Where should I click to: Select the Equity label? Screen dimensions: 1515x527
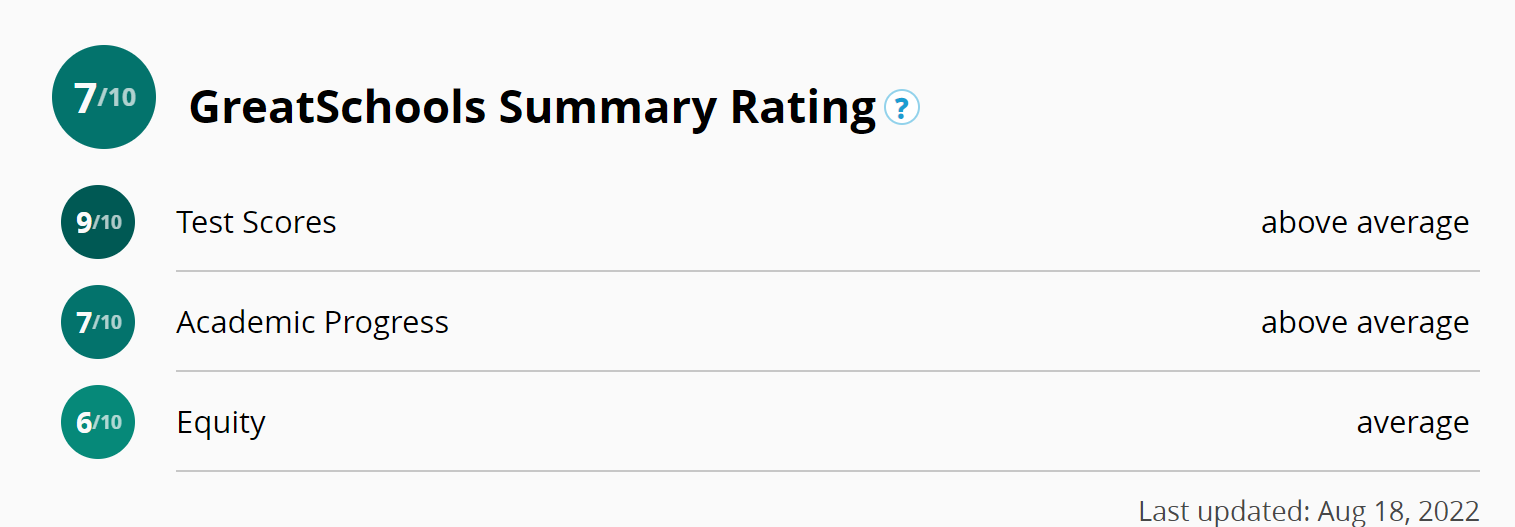pyautogui.click(x=221, y=423)
